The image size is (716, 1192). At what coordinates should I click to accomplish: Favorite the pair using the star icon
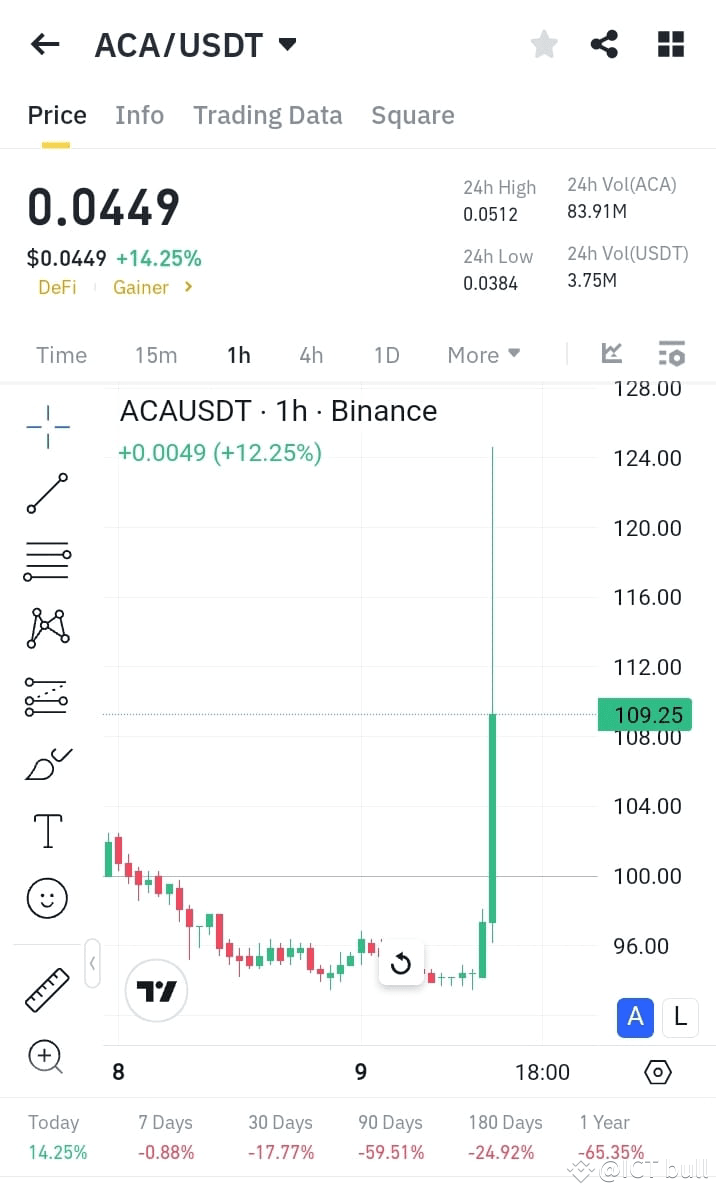coord(544,44)
